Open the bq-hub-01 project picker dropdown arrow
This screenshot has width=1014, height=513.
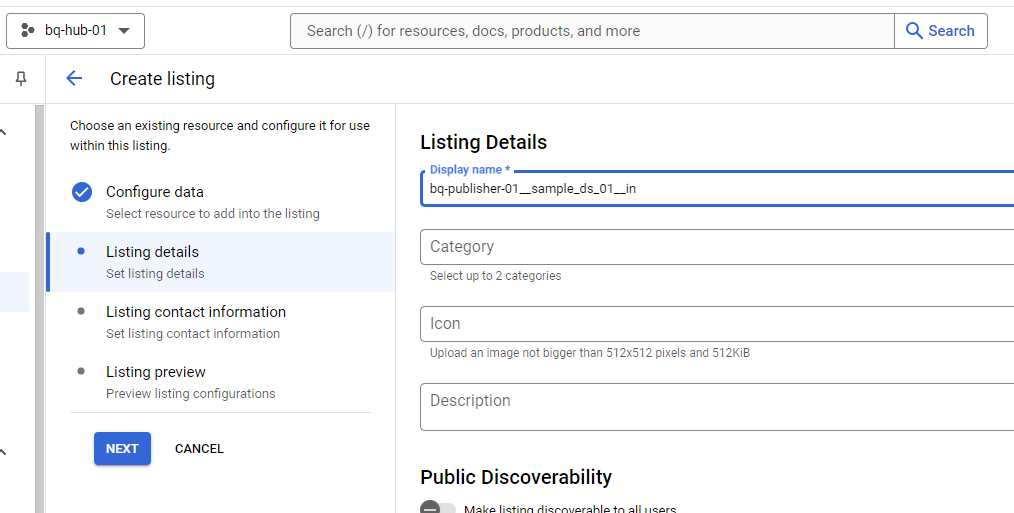click(x=124, y=31)
